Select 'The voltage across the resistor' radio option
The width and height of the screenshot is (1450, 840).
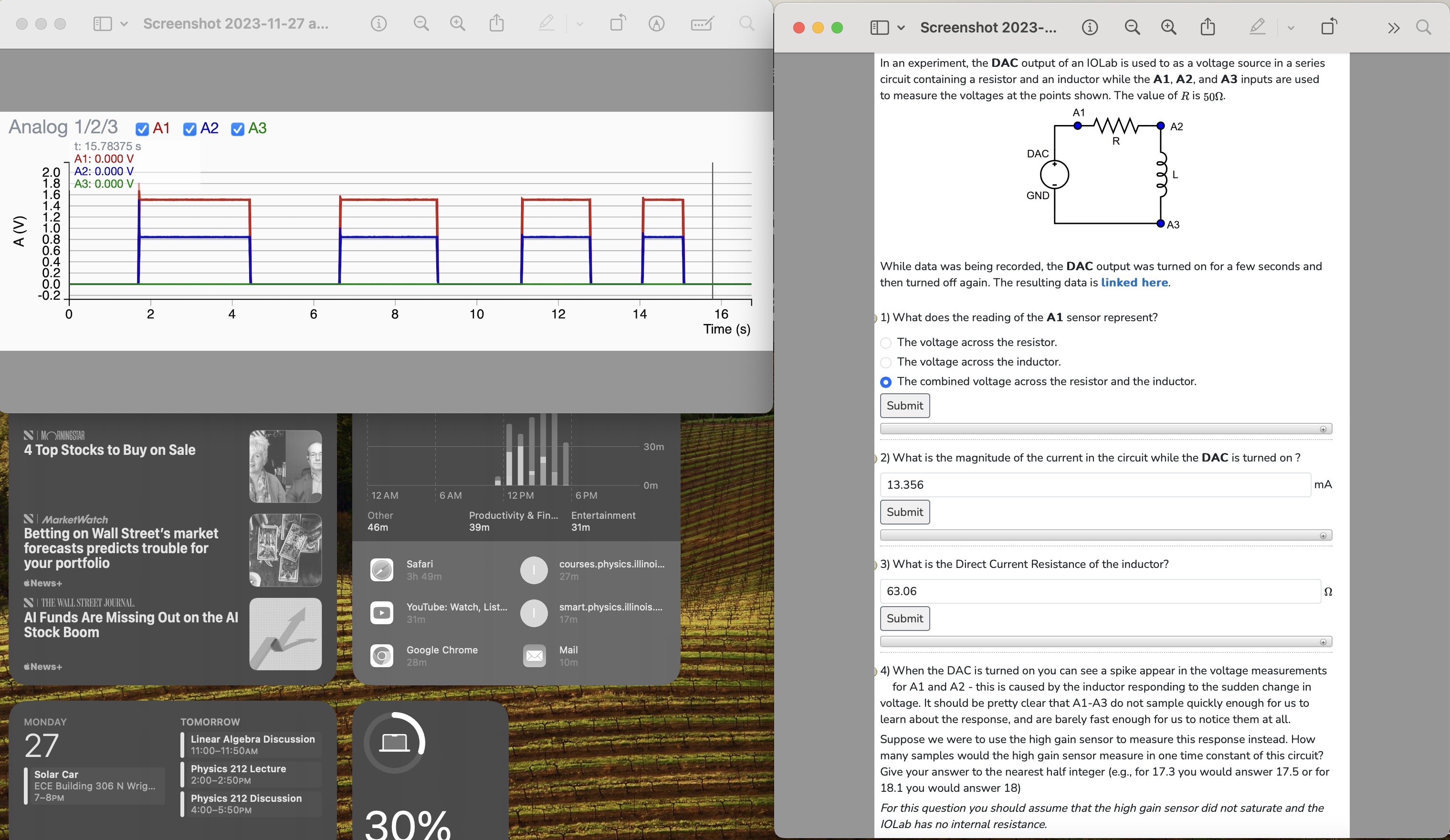885,342
